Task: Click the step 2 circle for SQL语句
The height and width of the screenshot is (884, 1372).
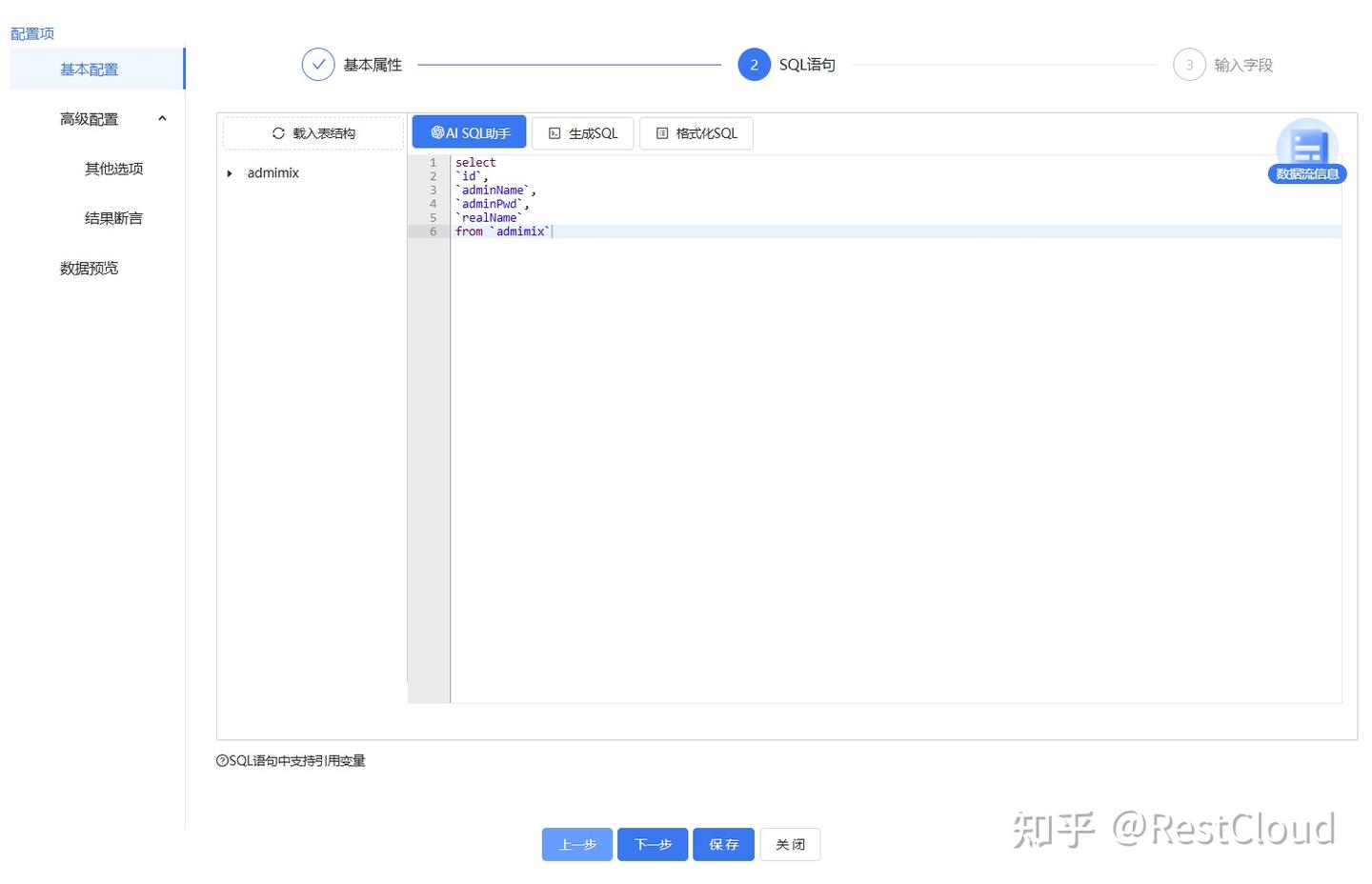Action: point(754,65)
